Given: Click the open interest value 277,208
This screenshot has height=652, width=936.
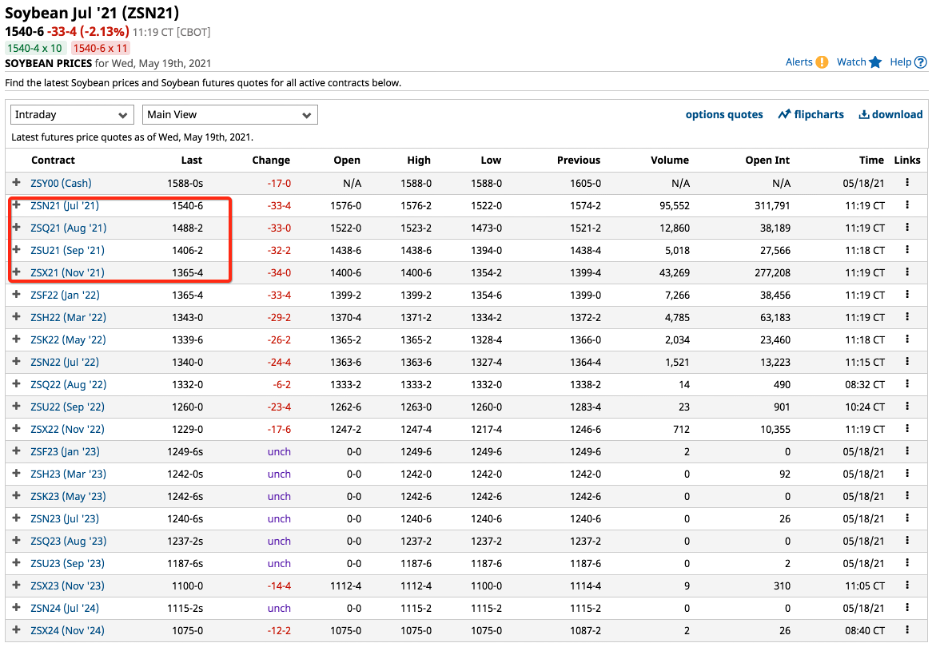Looking at the screenshot, I should click(772, 273).
